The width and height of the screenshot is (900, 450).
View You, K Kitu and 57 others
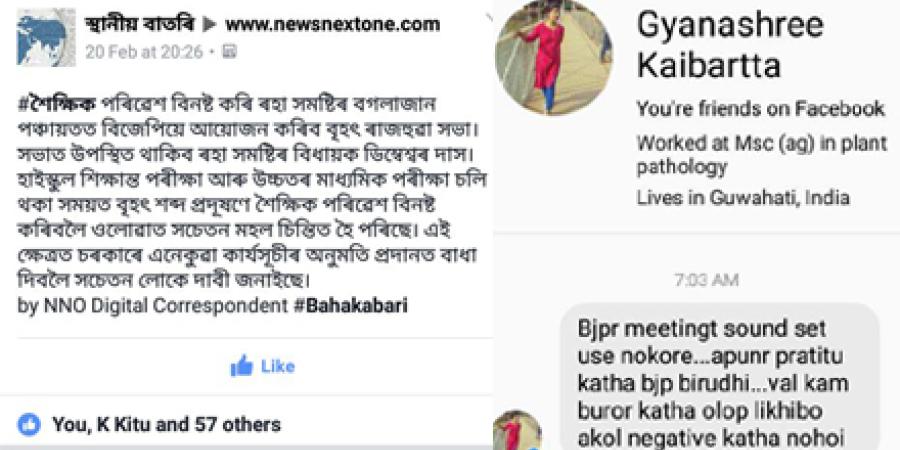point(166,425)
